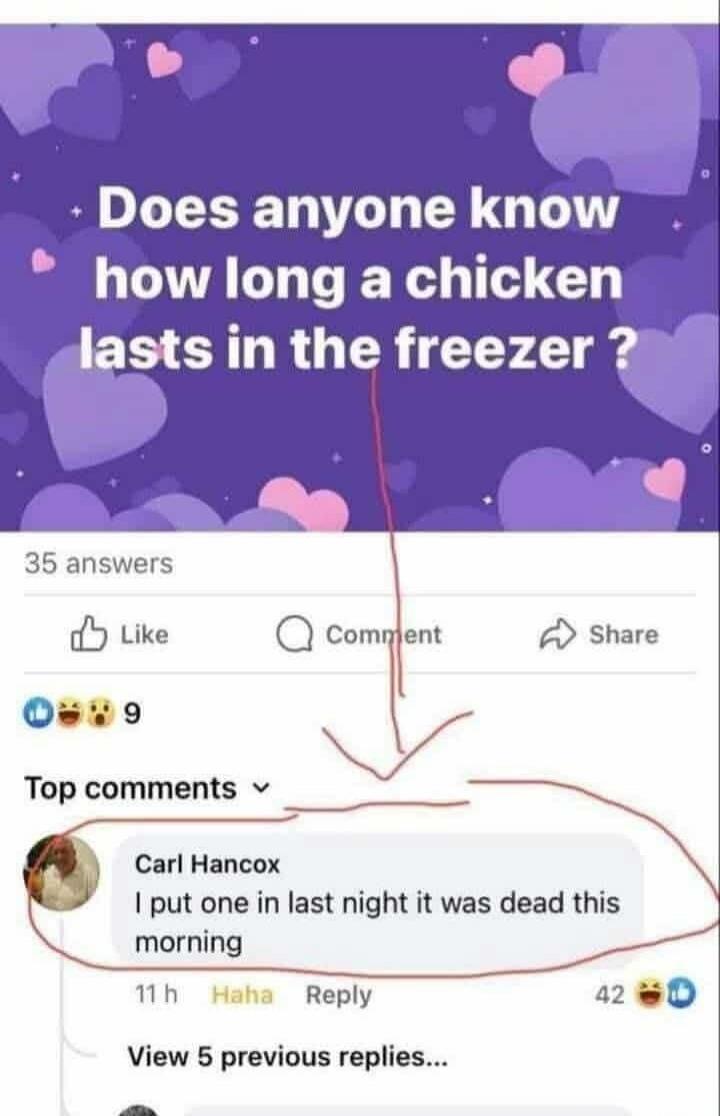Open the Comment speech bubble icon
Screen dimensions: 720x1116
click(293, 630)
